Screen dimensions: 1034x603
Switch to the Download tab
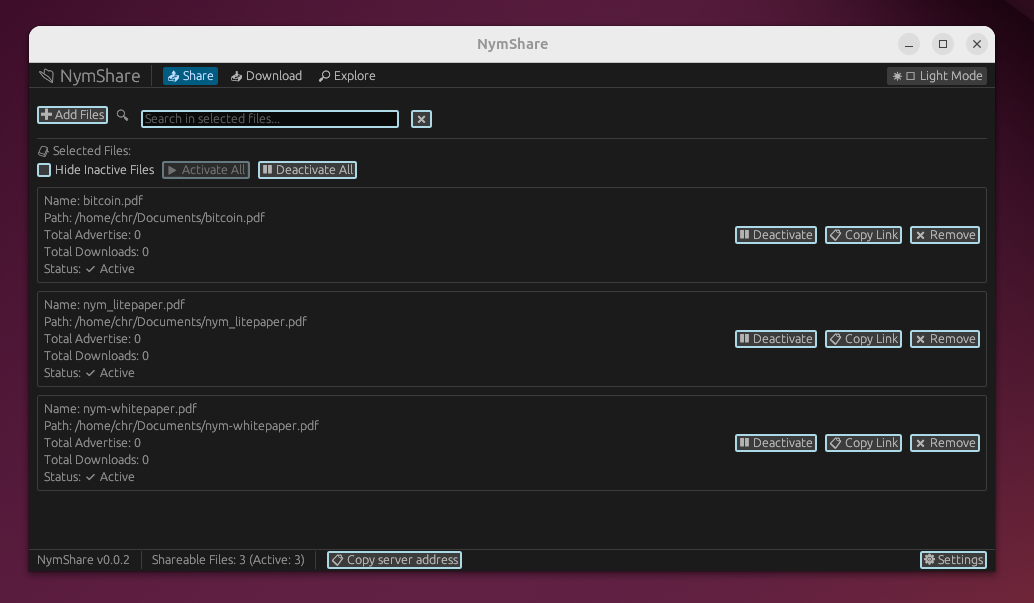click(x=266, y=76)
